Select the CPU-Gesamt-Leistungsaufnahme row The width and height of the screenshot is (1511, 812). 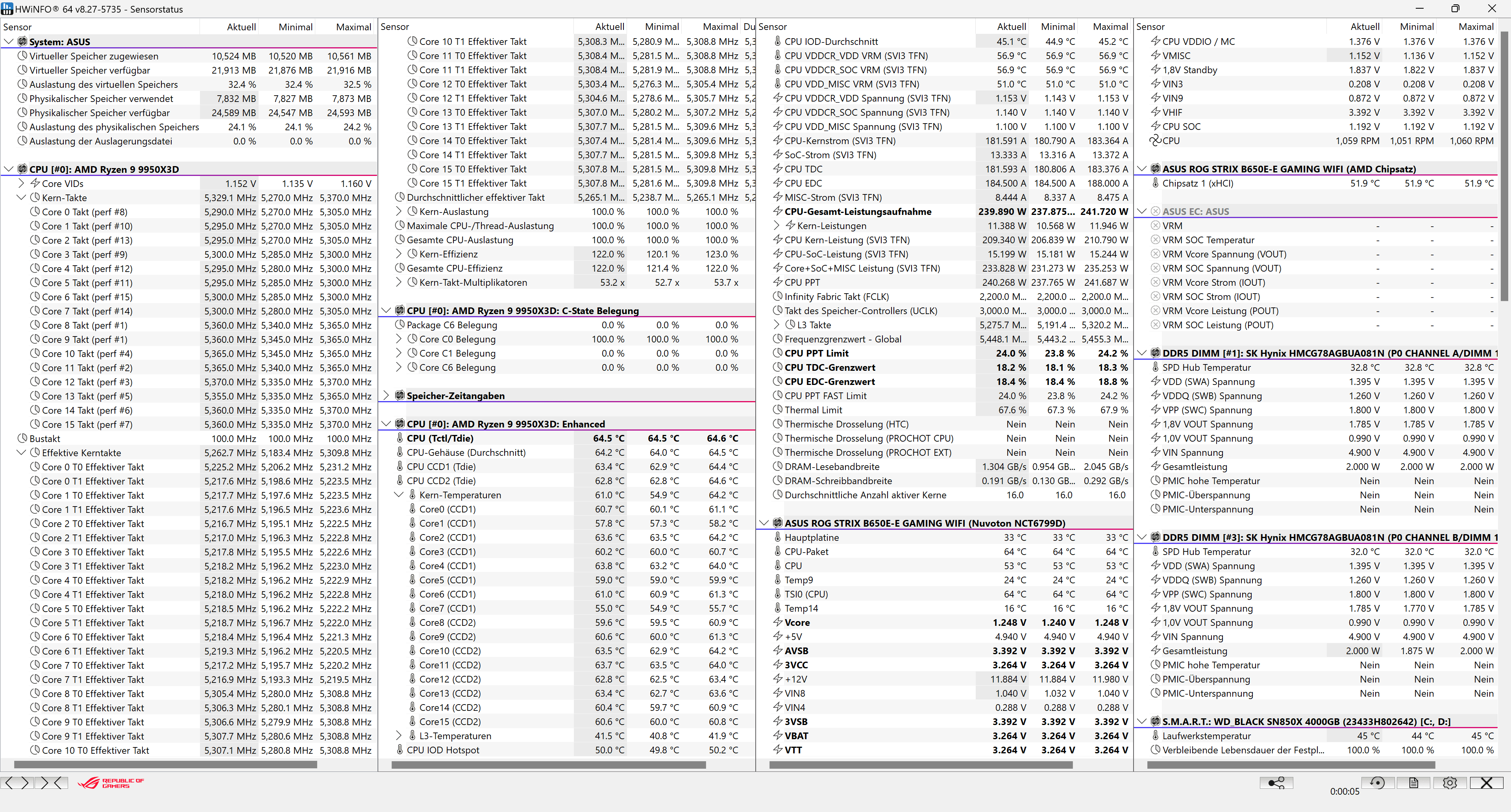point(858,212)
